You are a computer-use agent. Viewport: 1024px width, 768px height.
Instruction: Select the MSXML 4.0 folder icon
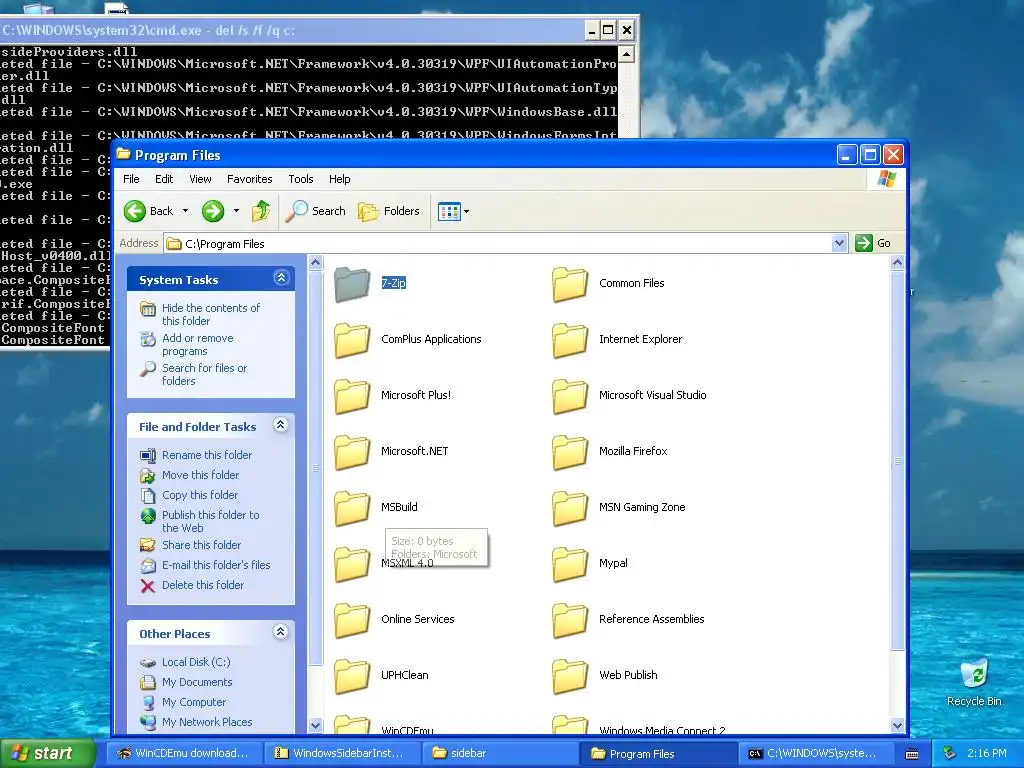tap(352, 564)
